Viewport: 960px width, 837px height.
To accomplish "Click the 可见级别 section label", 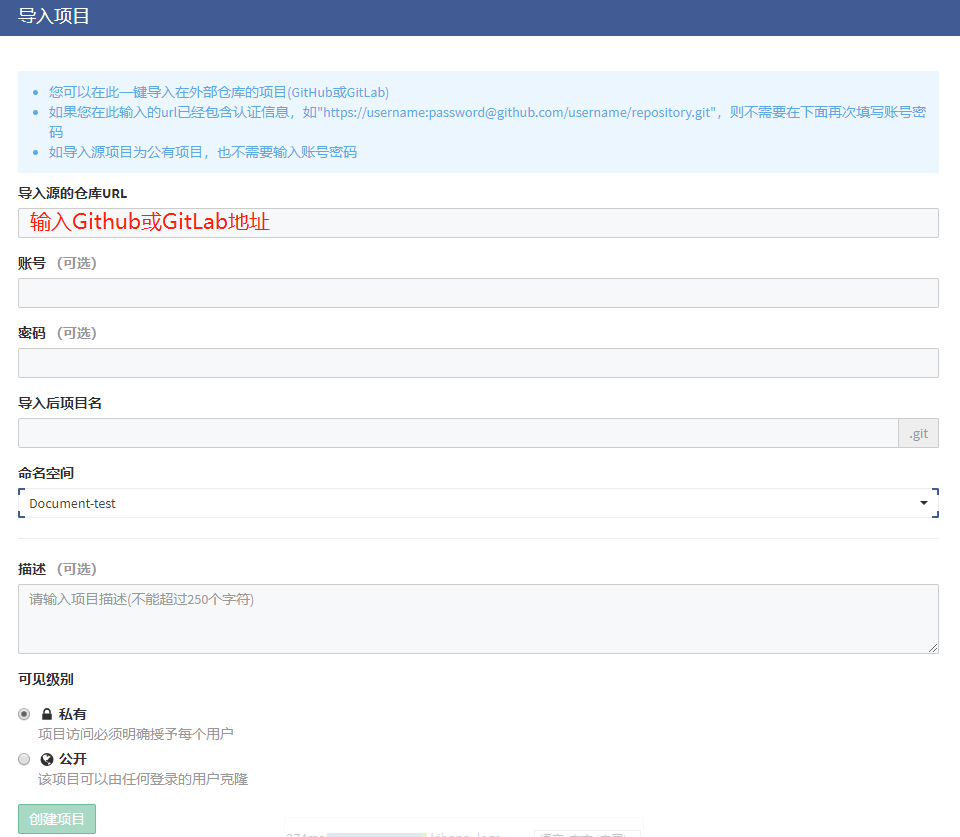I will (46, 679).
